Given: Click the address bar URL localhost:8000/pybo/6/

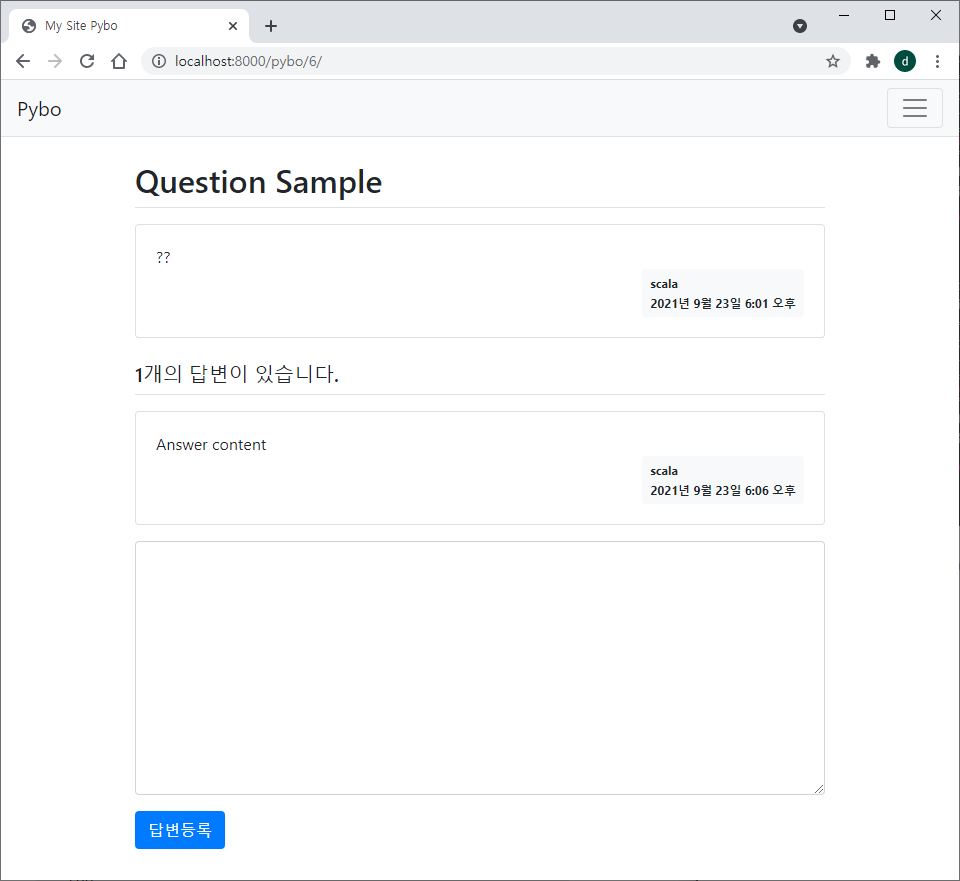Looking at the screenshot, I should click(x=248, y=61).
